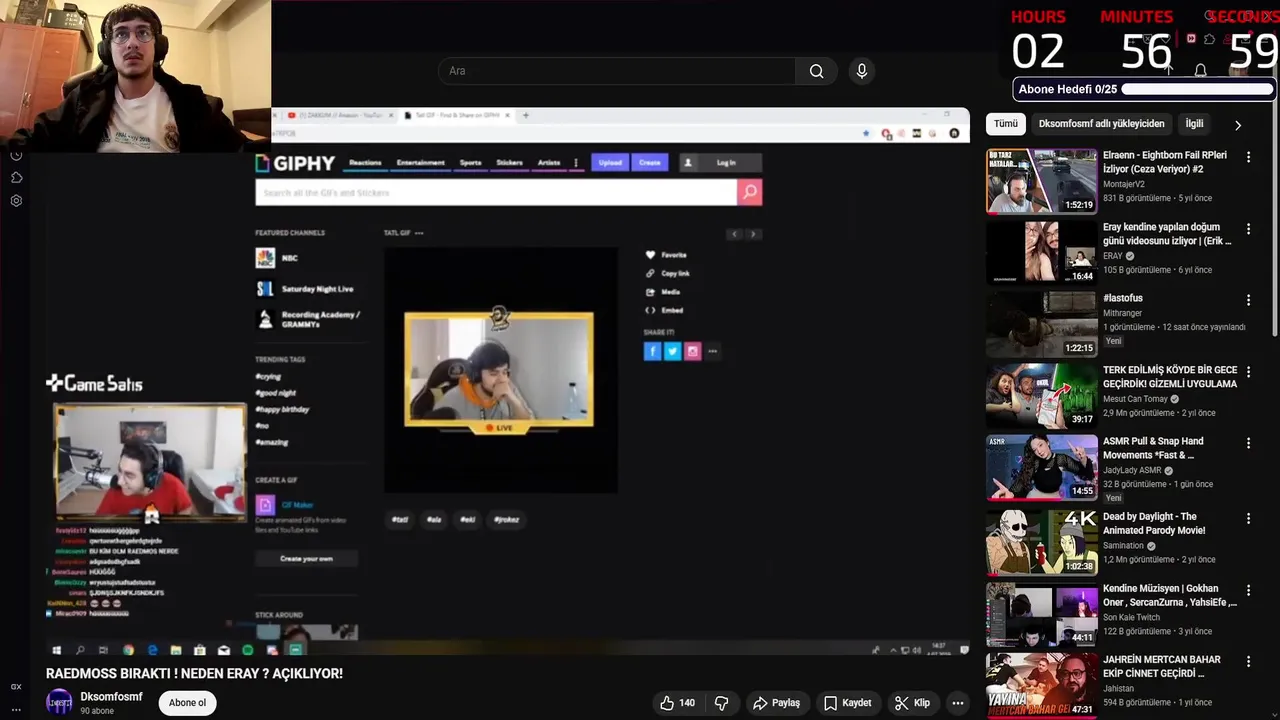Open options menu for Kendine Müzisyen video
This screenshot has height=720, width=1280.
tap(1248, 590)
